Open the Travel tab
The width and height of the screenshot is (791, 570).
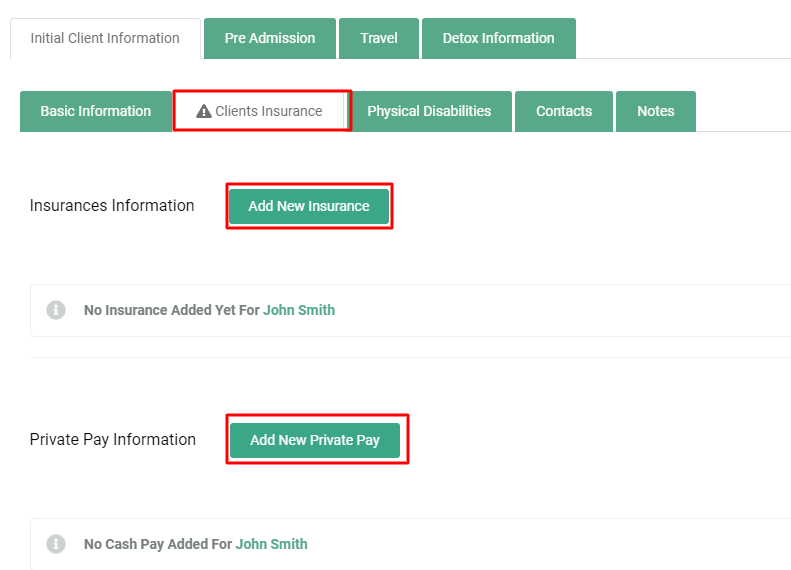[x=379, y=38]
